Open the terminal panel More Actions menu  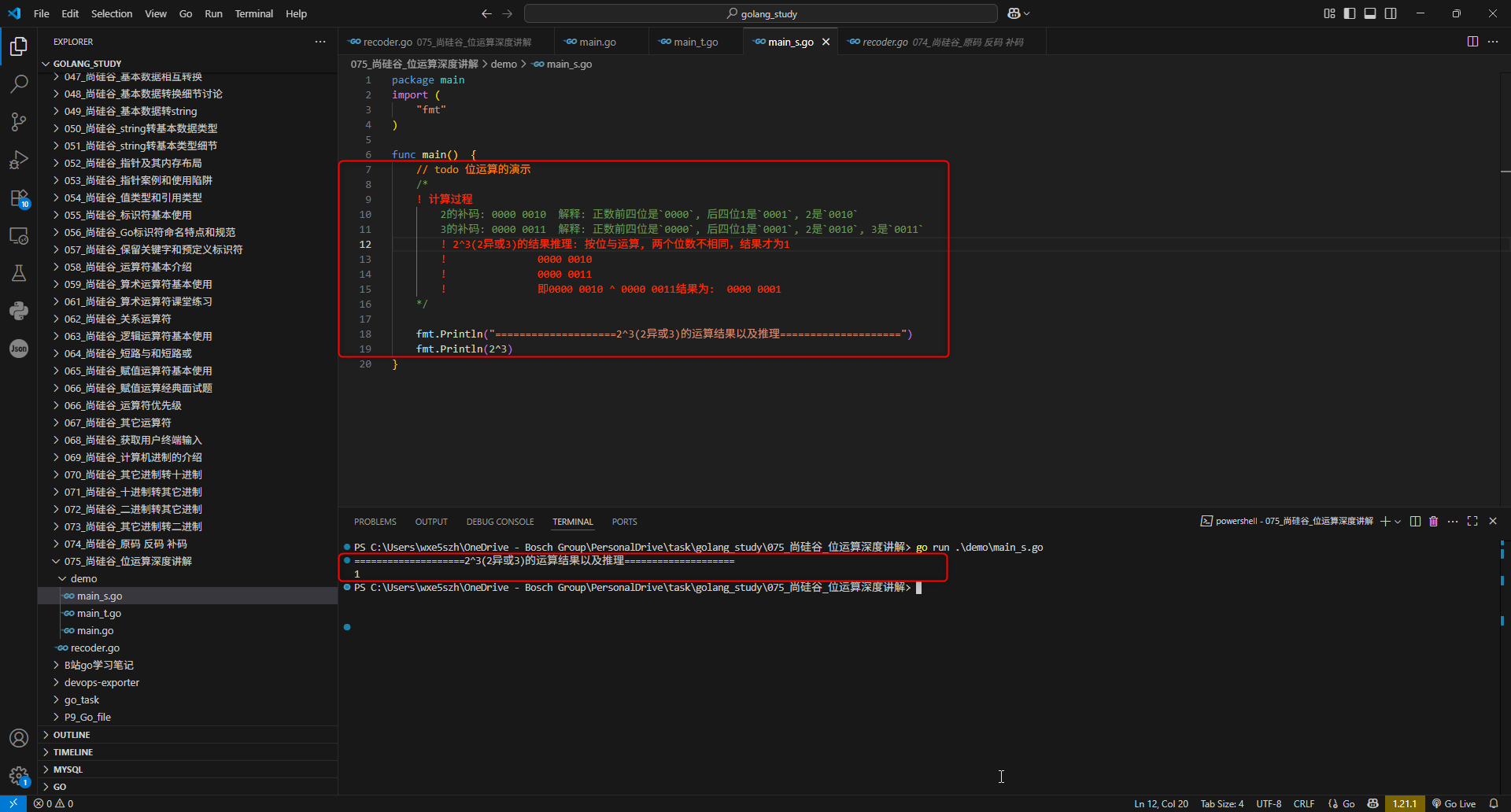point(1453,521)
